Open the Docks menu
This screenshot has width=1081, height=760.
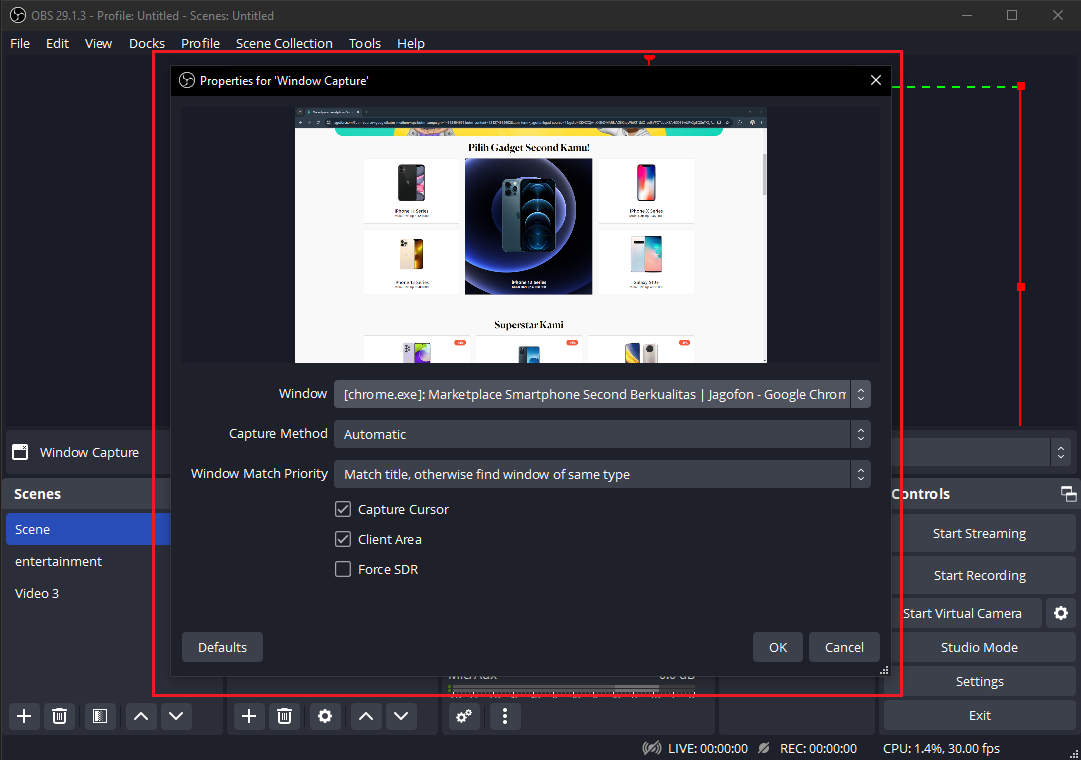pyautogui.click(x=147, y=43)
